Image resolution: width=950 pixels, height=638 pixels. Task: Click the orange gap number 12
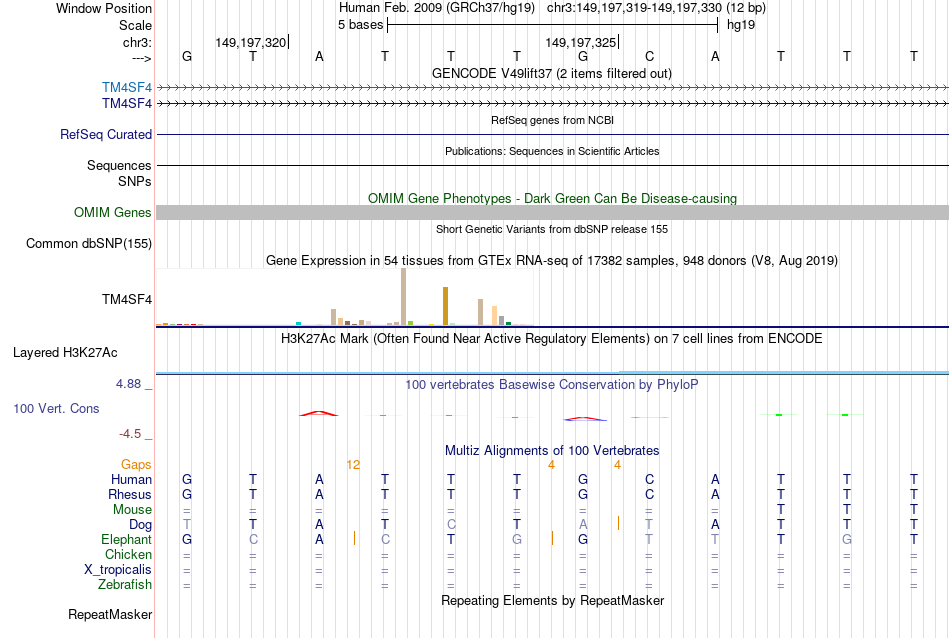pos(353,465)
